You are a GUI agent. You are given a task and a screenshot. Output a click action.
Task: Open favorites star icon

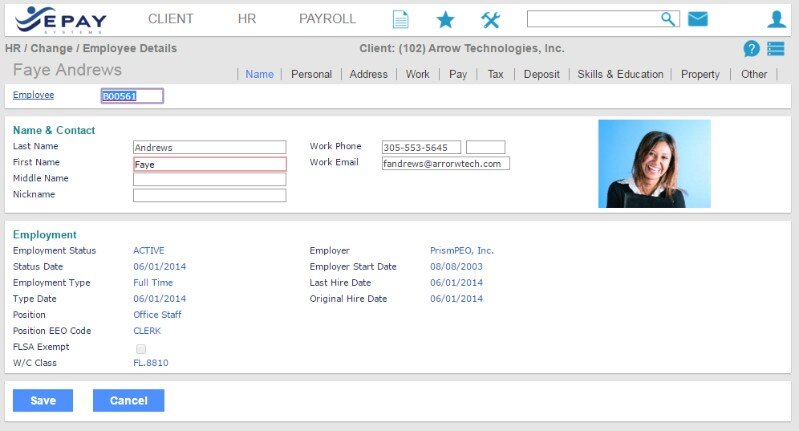tap(446, 19)
